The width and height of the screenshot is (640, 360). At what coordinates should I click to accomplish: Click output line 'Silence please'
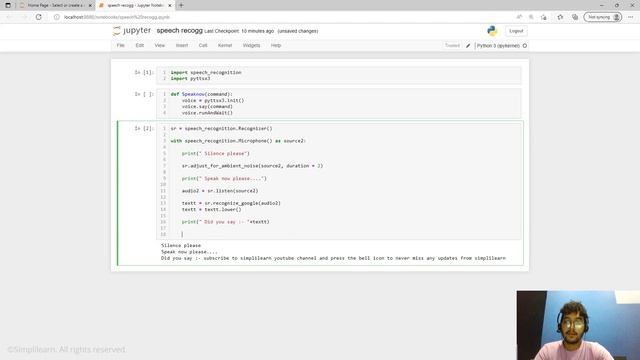pyautogui.click(x=181, y=245)
